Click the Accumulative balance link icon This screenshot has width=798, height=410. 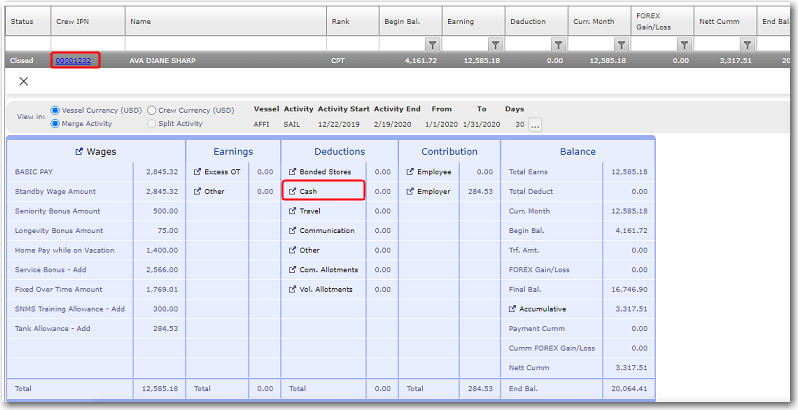point(513,308)
